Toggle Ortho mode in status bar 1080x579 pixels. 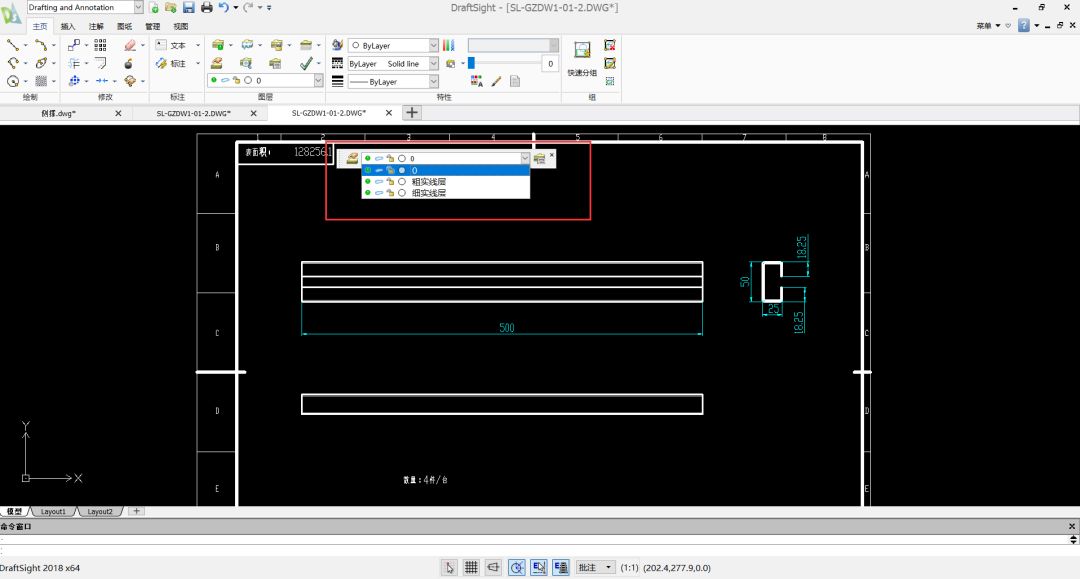click(493, 567)
